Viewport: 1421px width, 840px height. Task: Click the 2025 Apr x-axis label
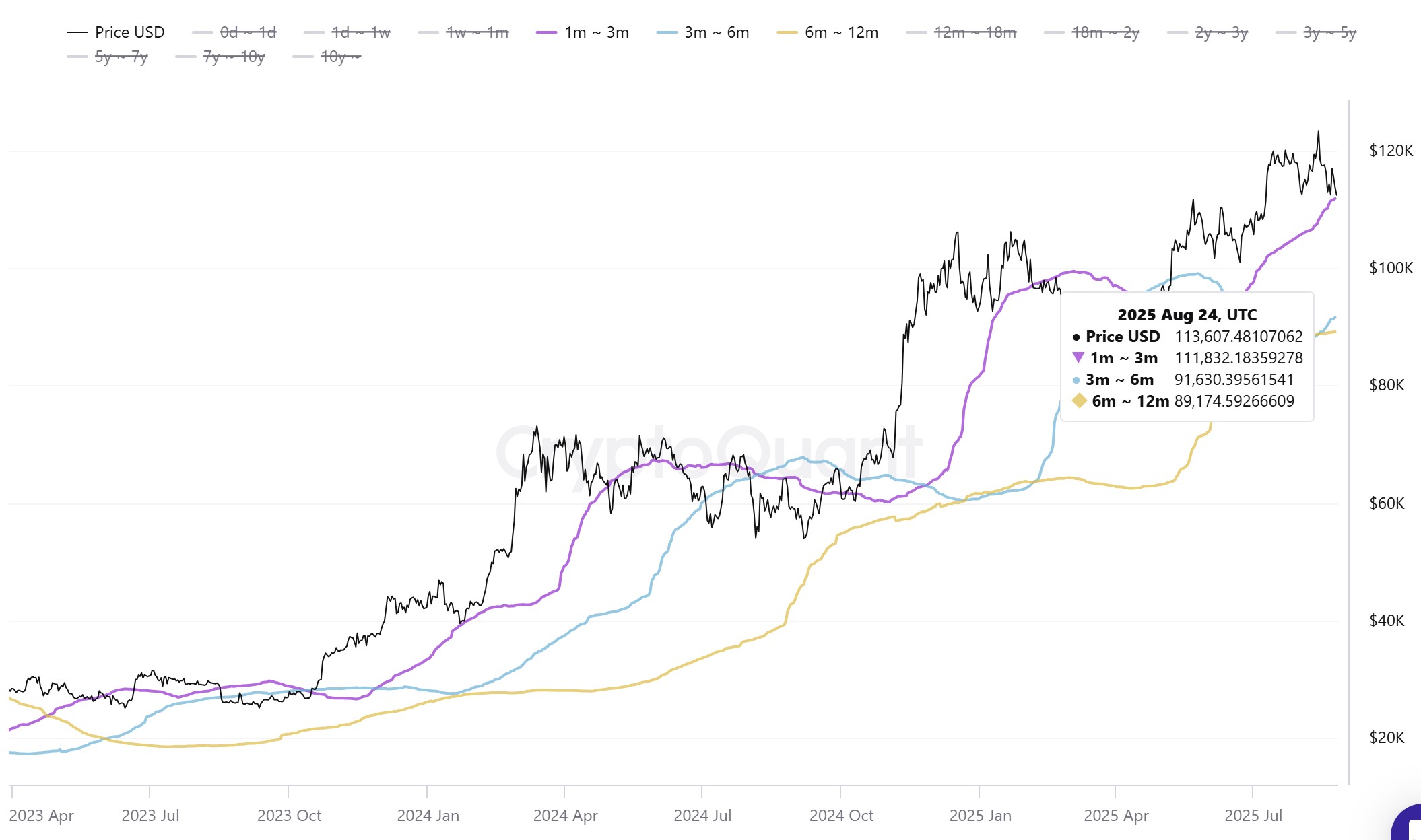click(1116, 816)
